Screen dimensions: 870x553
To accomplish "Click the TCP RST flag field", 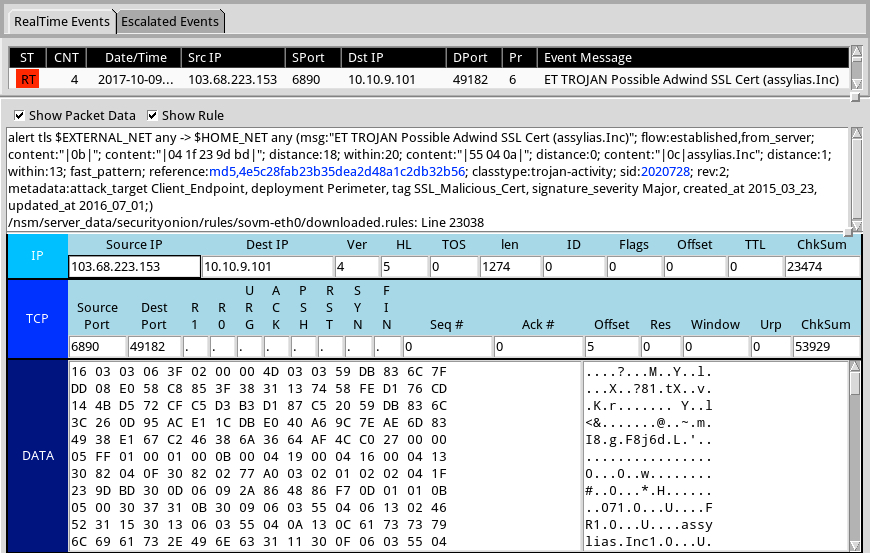I will click(330, 347).
